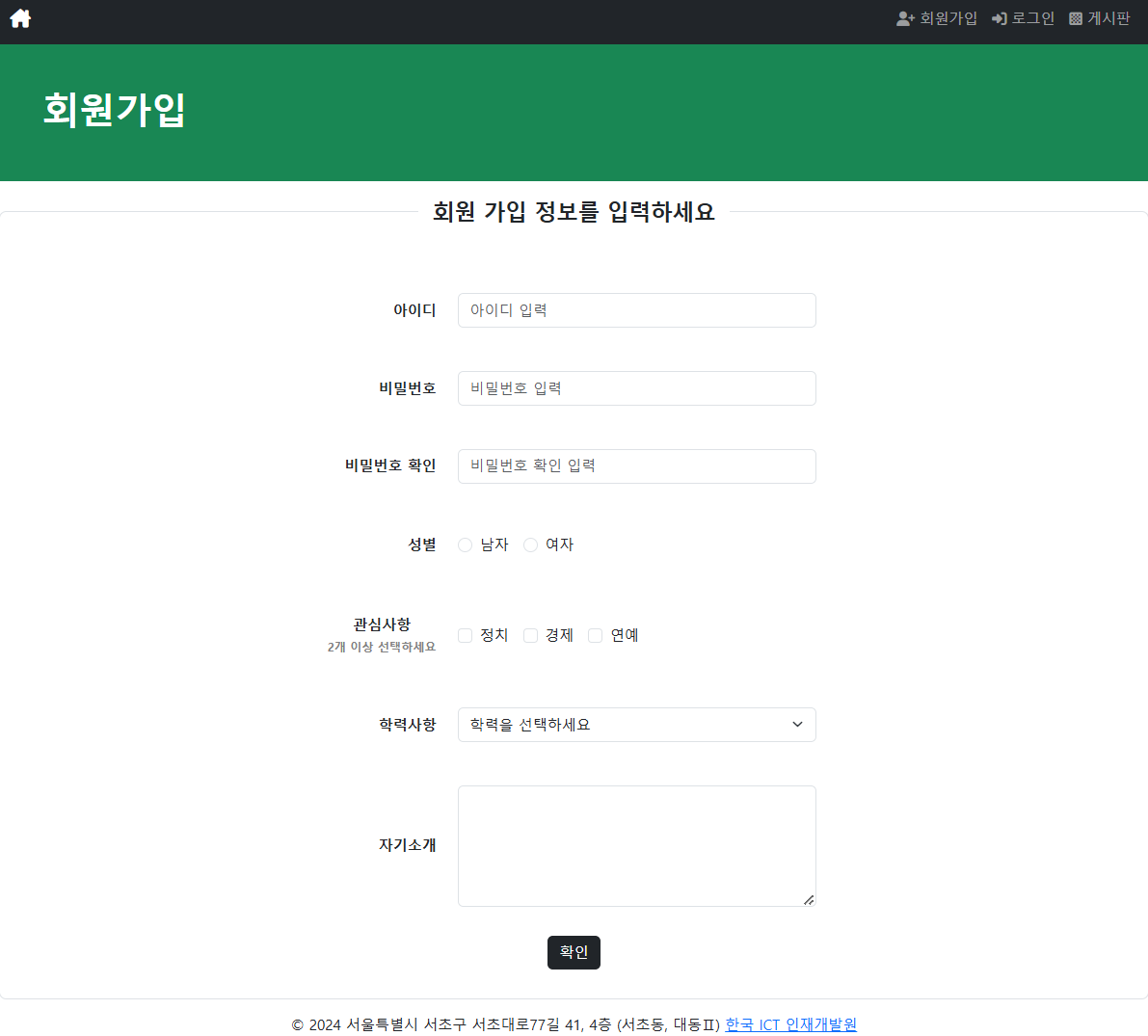Focus the 아이디 입력 text field
The height and width of the screenshot is (1036, 1148).
coord(636,310)
